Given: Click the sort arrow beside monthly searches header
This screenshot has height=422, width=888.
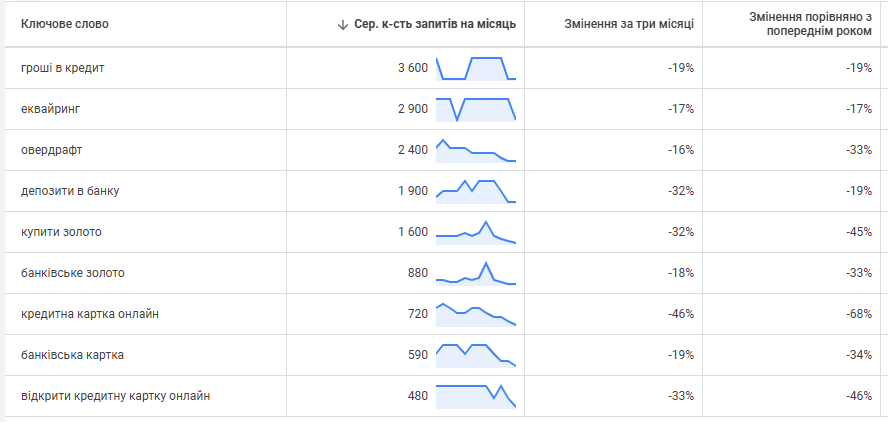Looking at the screenshot, I should pyautogui.click(x=343, y=24).
